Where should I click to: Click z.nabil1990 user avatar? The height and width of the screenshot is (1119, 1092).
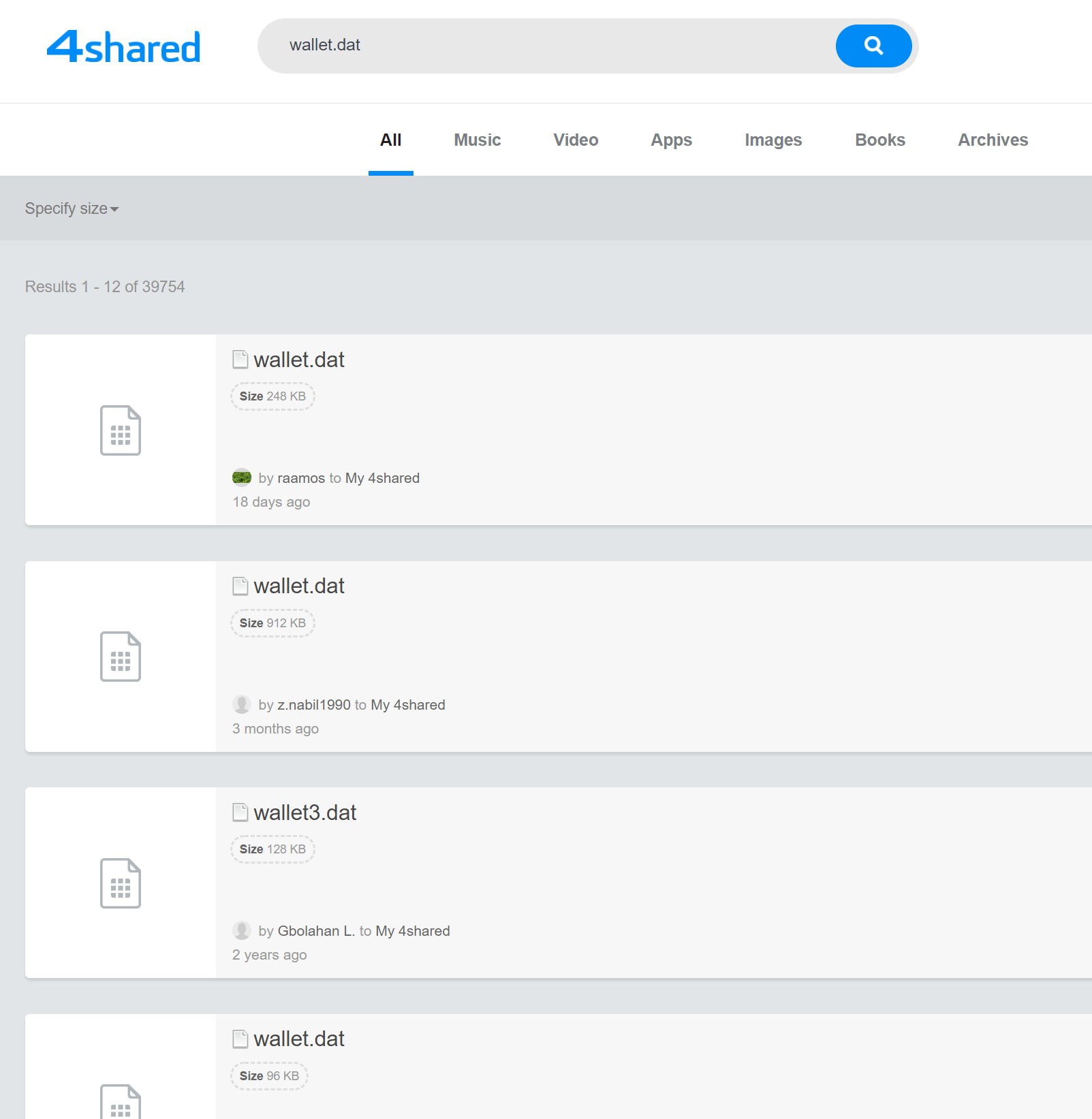242,704
